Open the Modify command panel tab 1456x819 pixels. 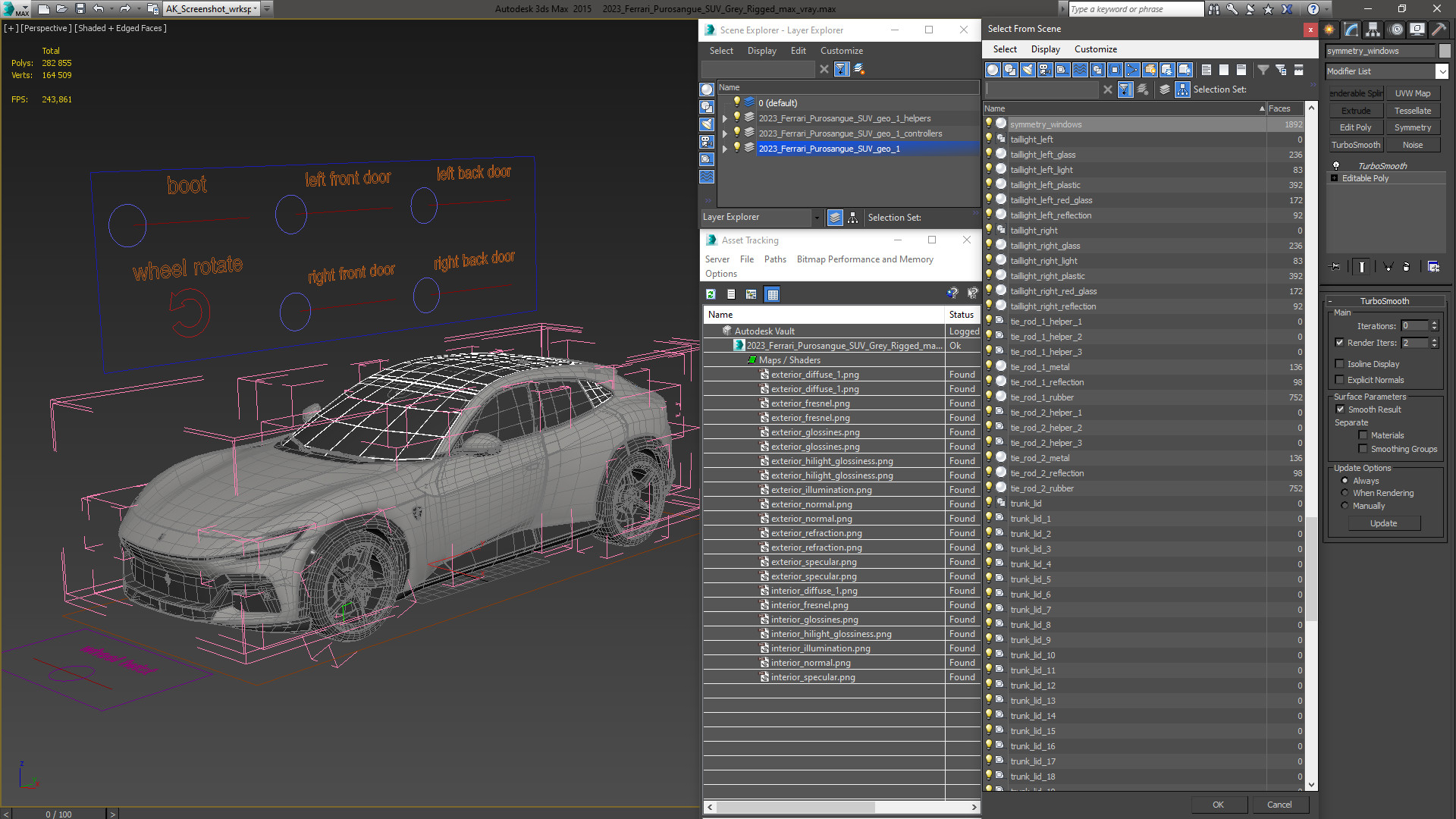[1351, 30]
